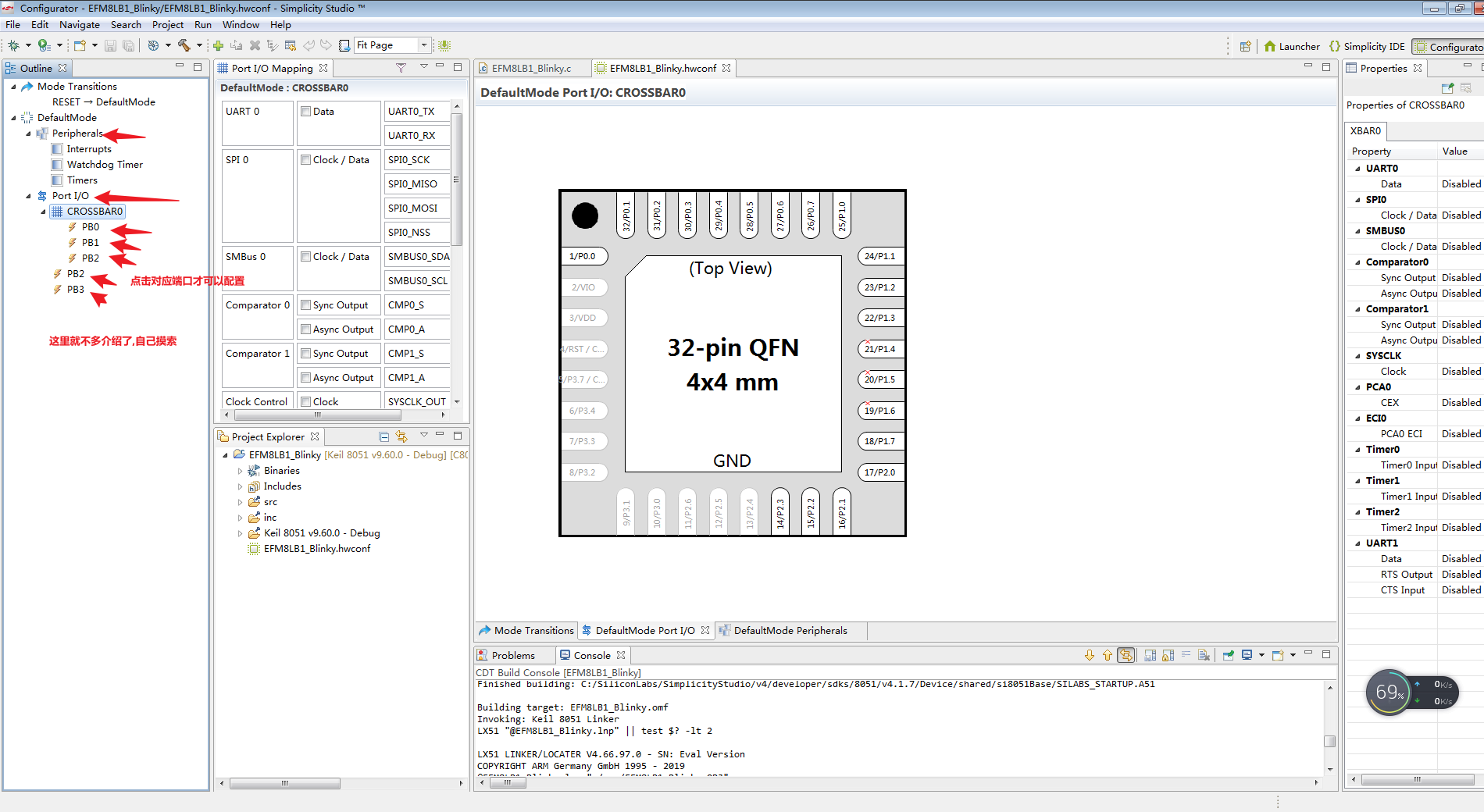Viewport: 1484px width, 812px height.
Task: Expand Includes in Project Explorer
Action: click(x=240, y=486)
